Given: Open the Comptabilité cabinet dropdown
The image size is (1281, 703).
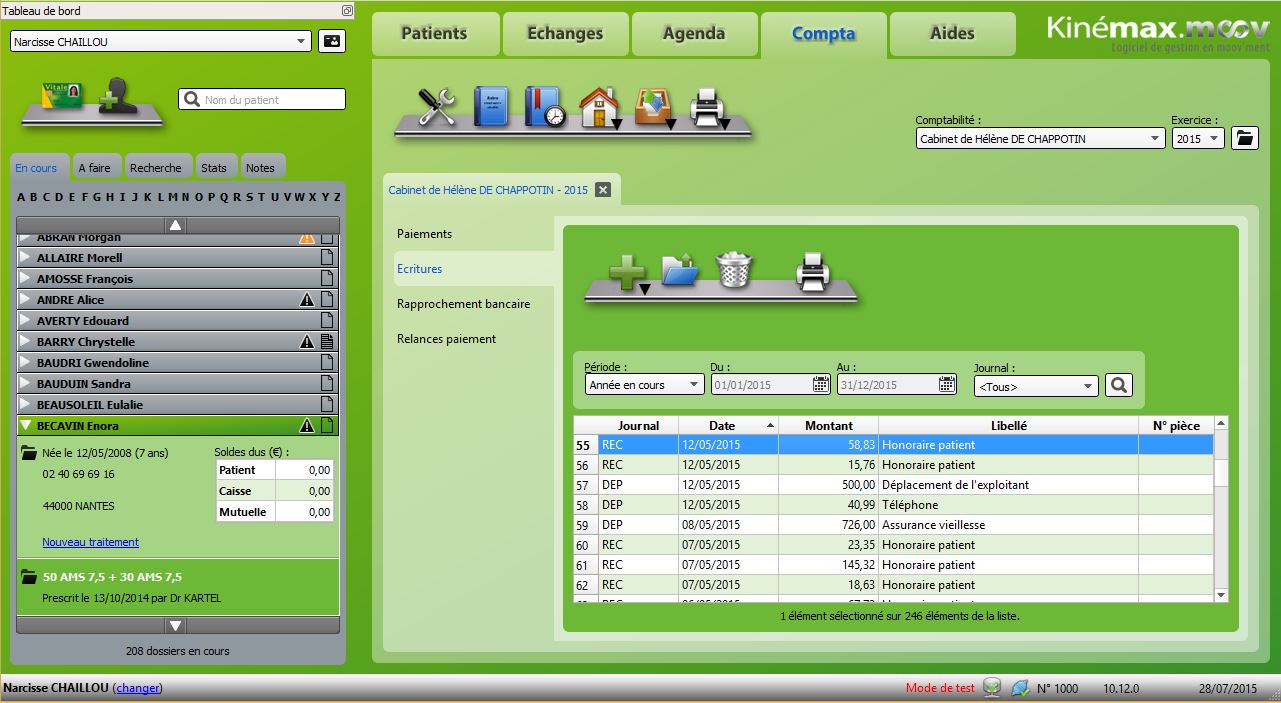Looking at the screenshot, I should [1041, 139].
